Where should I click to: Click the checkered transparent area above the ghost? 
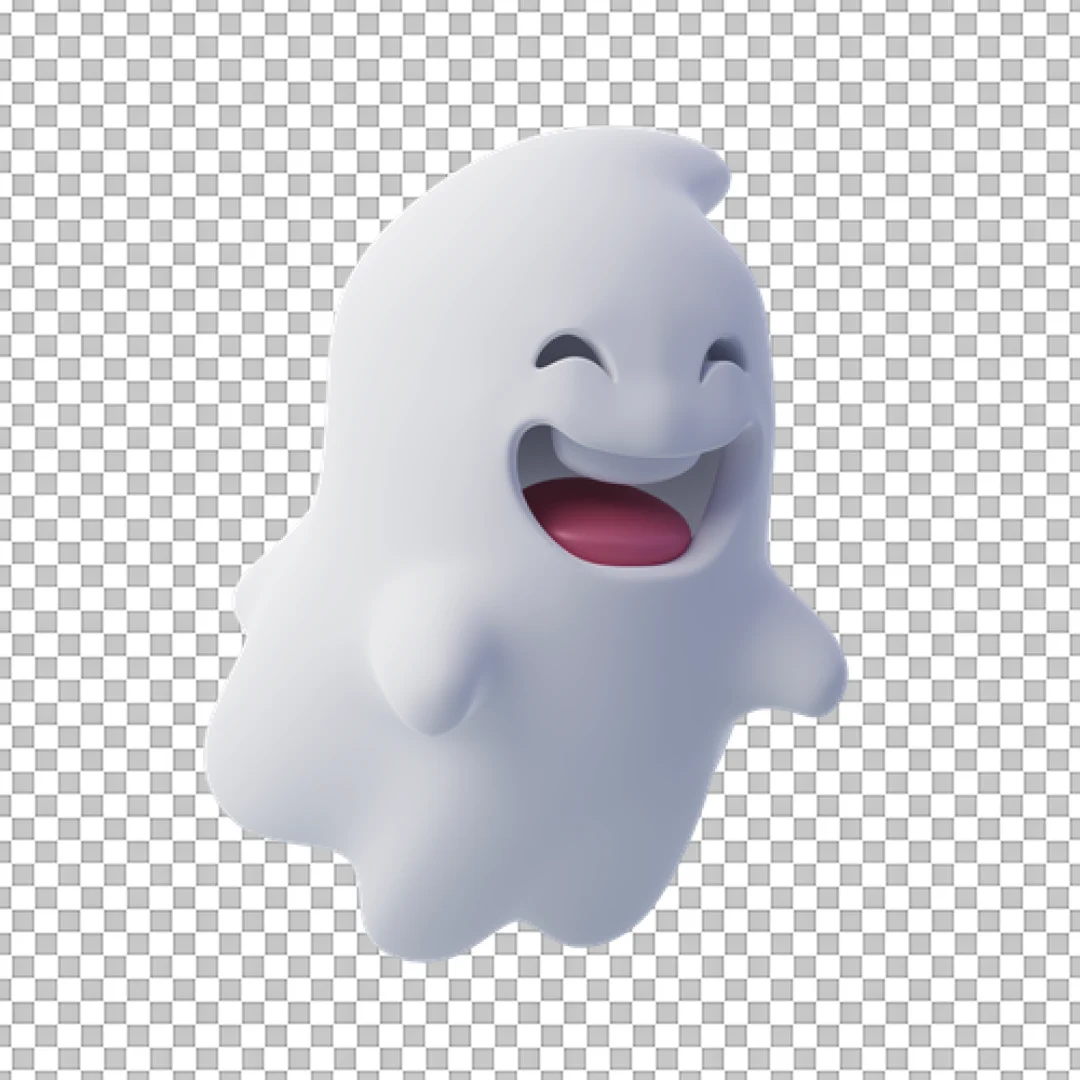pyautogui.click(x=540, y=60)
